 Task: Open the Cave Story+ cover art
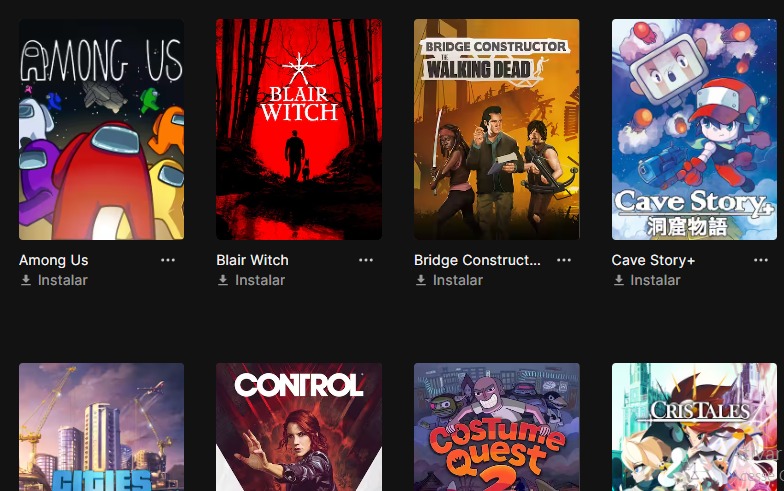click(x=694, y=130)
